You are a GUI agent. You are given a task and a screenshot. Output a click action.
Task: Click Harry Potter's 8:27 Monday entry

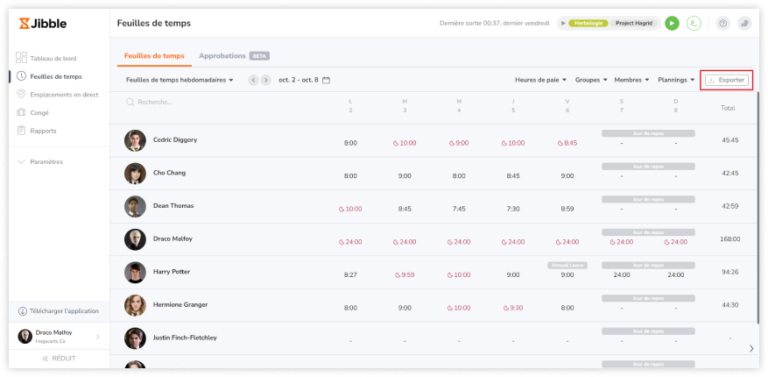(350, 275)
